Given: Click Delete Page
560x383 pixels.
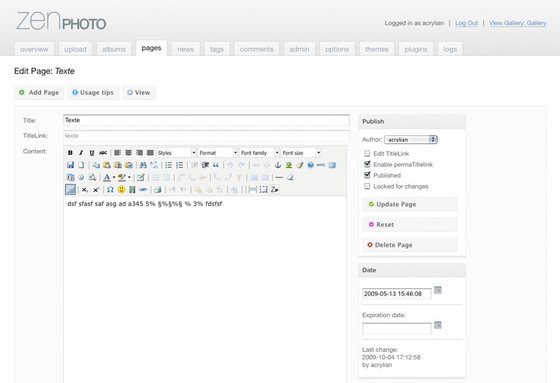Looking at the screenshot, I should coord(410,245).
